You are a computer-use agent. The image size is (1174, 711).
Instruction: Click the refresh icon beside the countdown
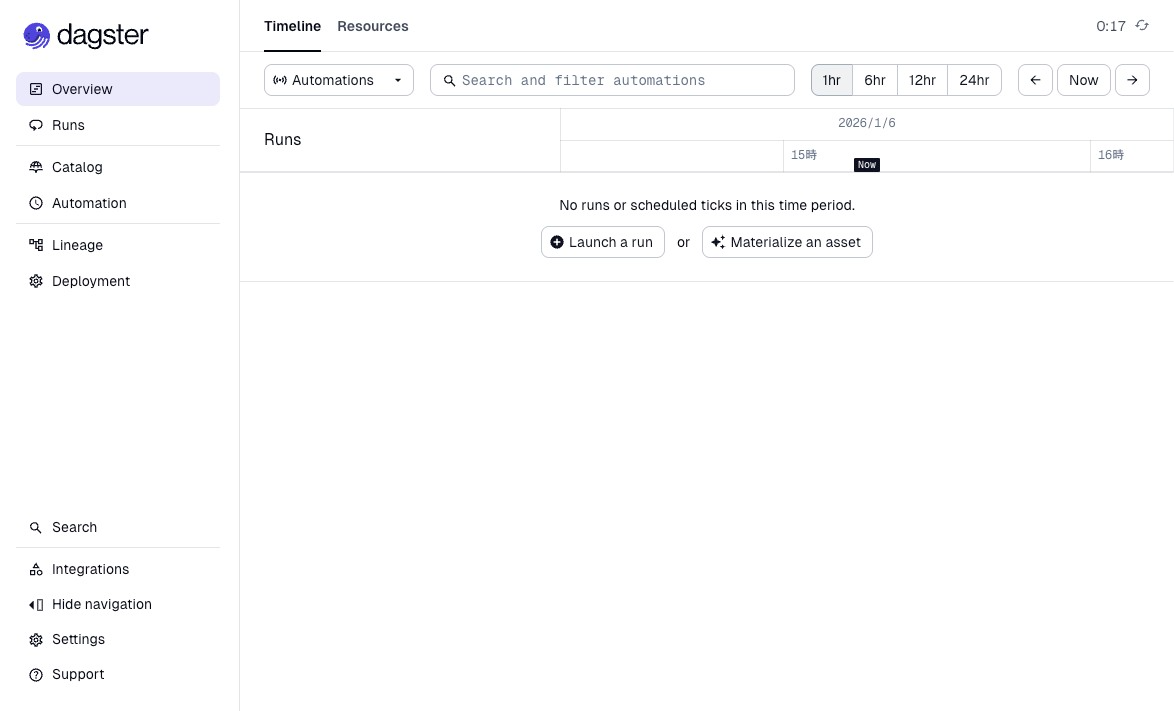point(1142,26)
